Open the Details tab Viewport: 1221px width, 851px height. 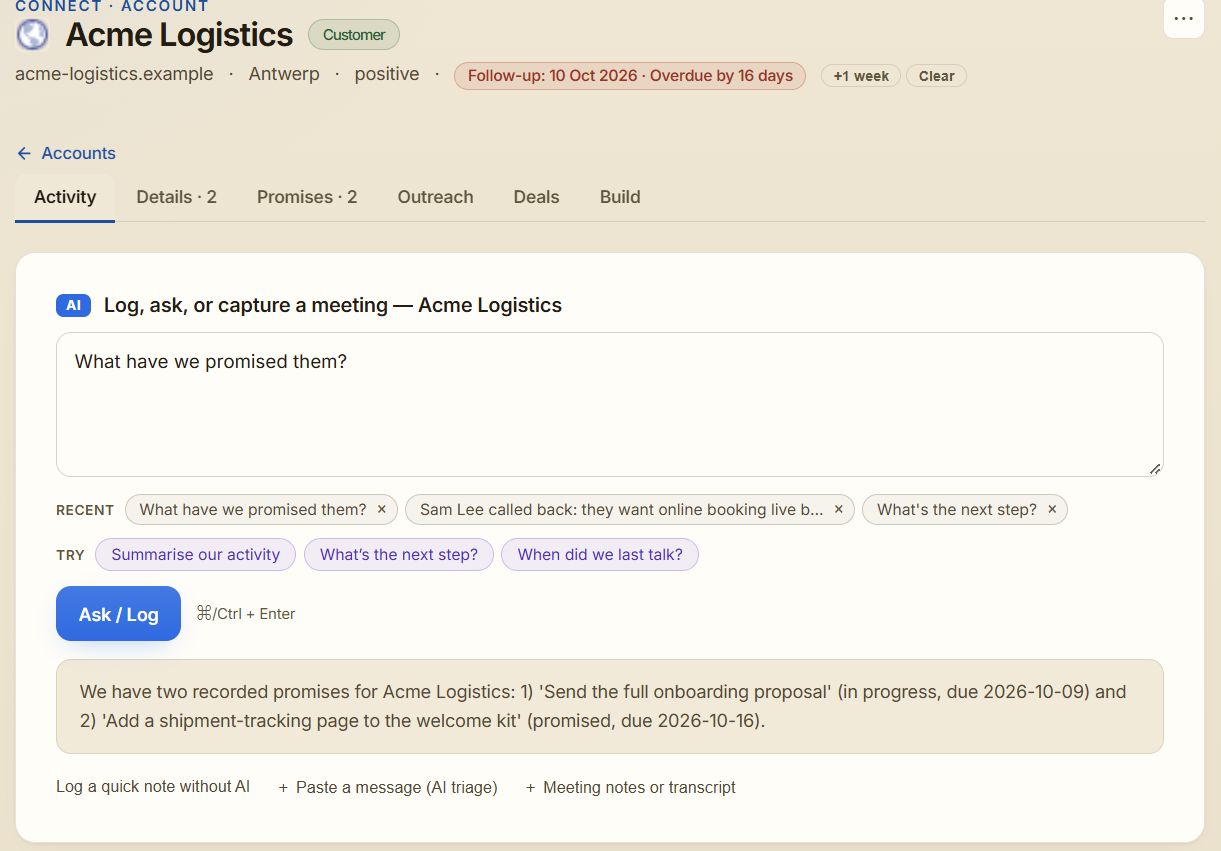coord(177,197)
